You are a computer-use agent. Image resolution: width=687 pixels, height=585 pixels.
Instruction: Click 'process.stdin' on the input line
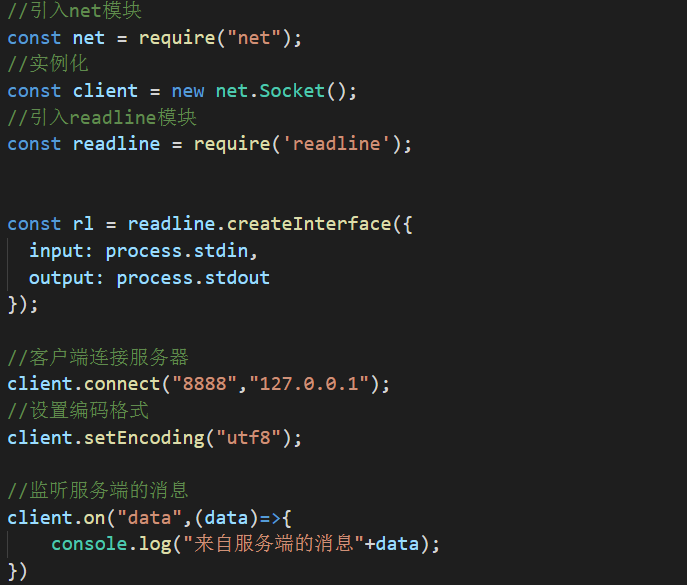[177, 251]
